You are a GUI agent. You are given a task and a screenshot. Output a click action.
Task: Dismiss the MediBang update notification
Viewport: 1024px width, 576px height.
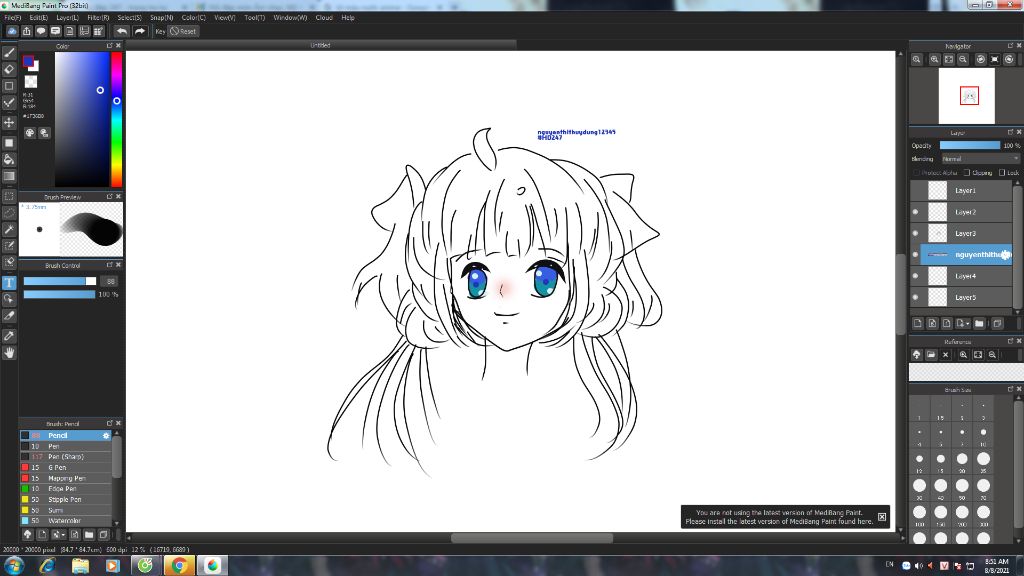[882, 517]
